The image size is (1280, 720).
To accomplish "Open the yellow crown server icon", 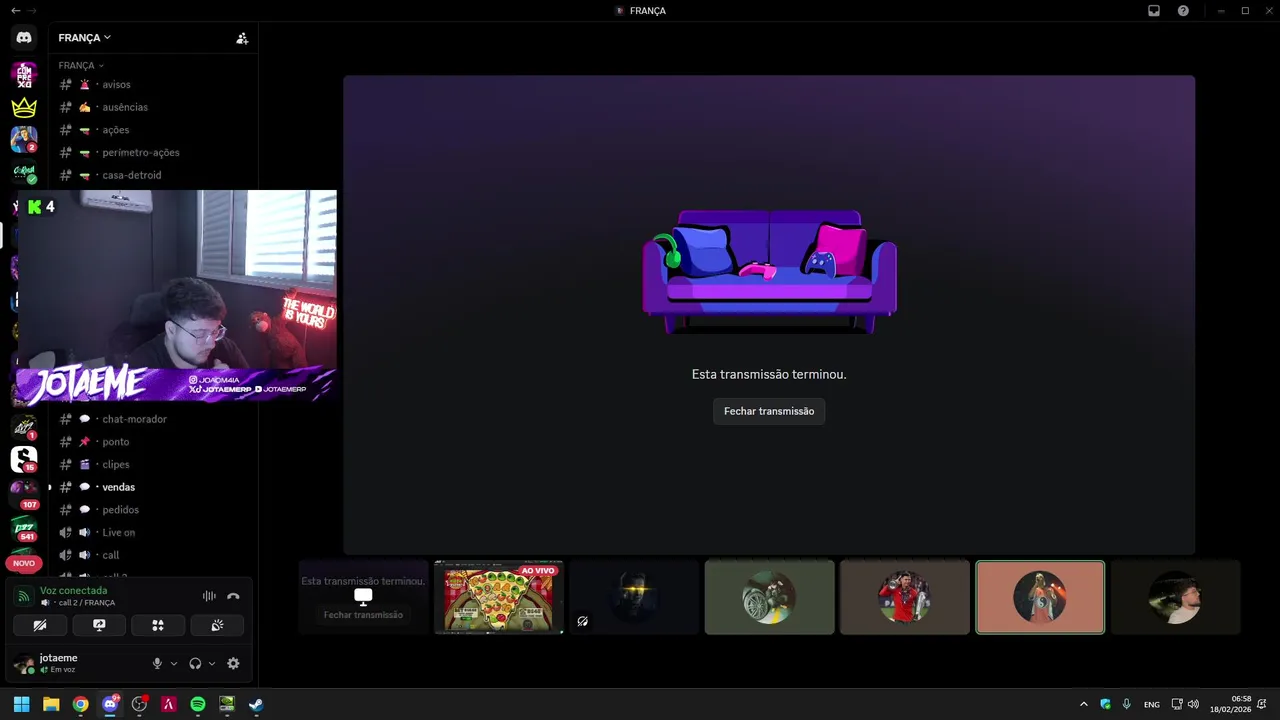I will [x=24, y=107].
